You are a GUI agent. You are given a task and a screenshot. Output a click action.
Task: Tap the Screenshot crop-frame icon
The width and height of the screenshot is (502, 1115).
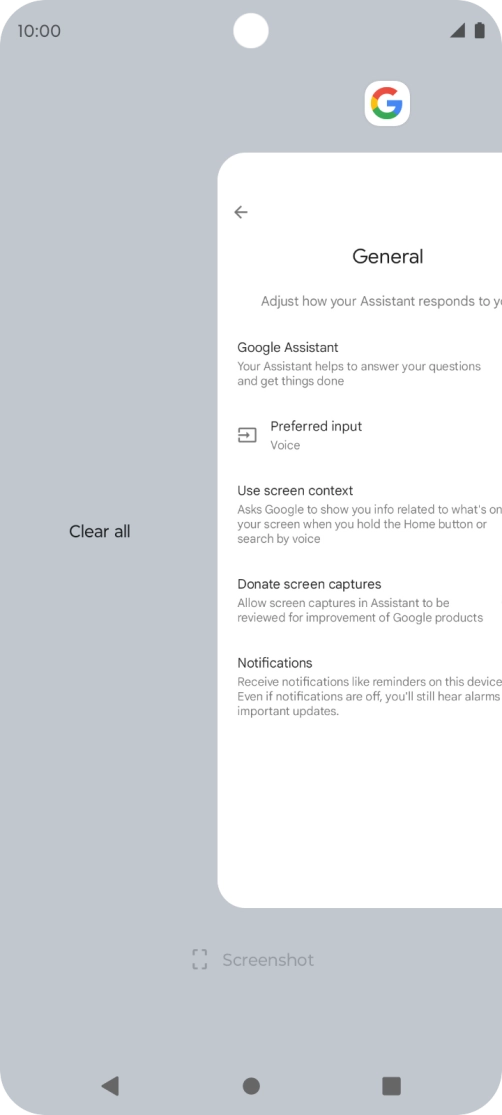[x=200, y=959]
